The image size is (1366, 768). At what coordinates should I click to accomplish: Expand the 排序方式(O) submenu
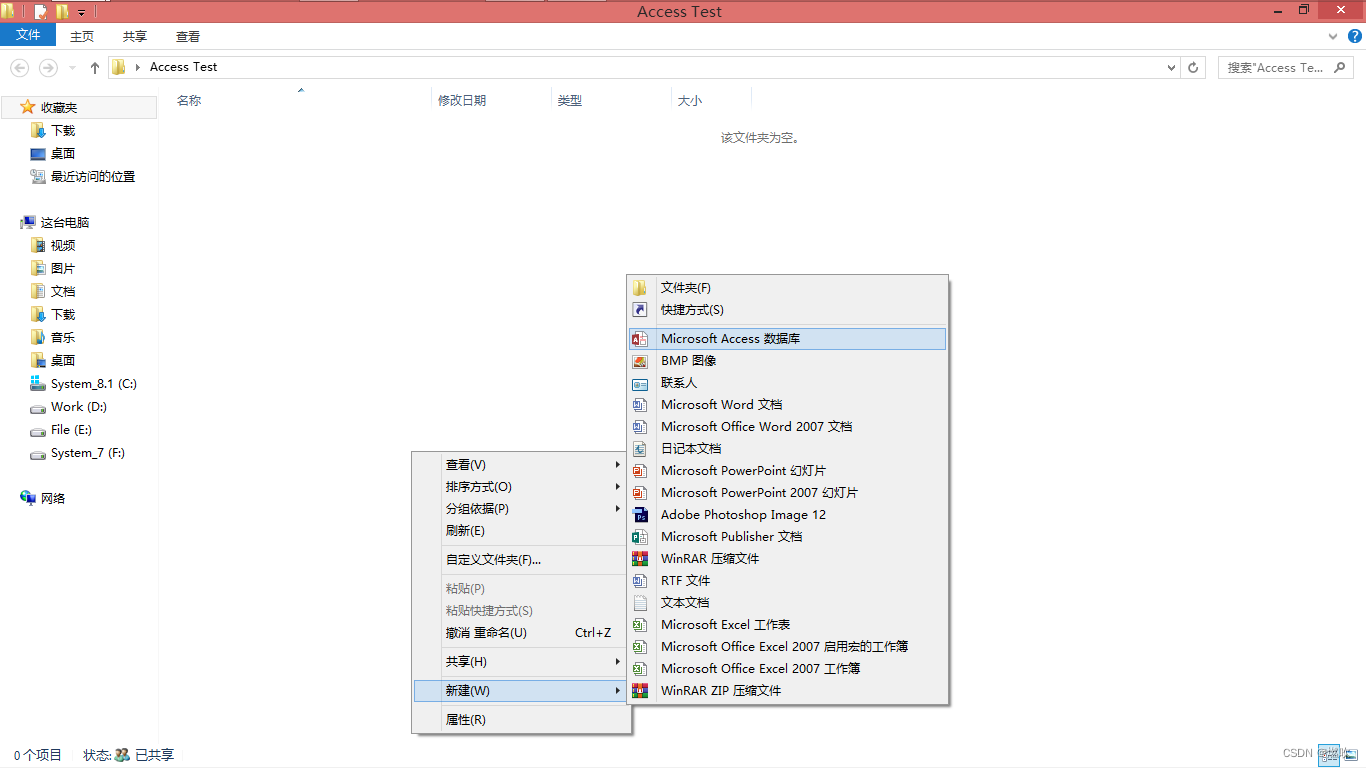point(521,487)
